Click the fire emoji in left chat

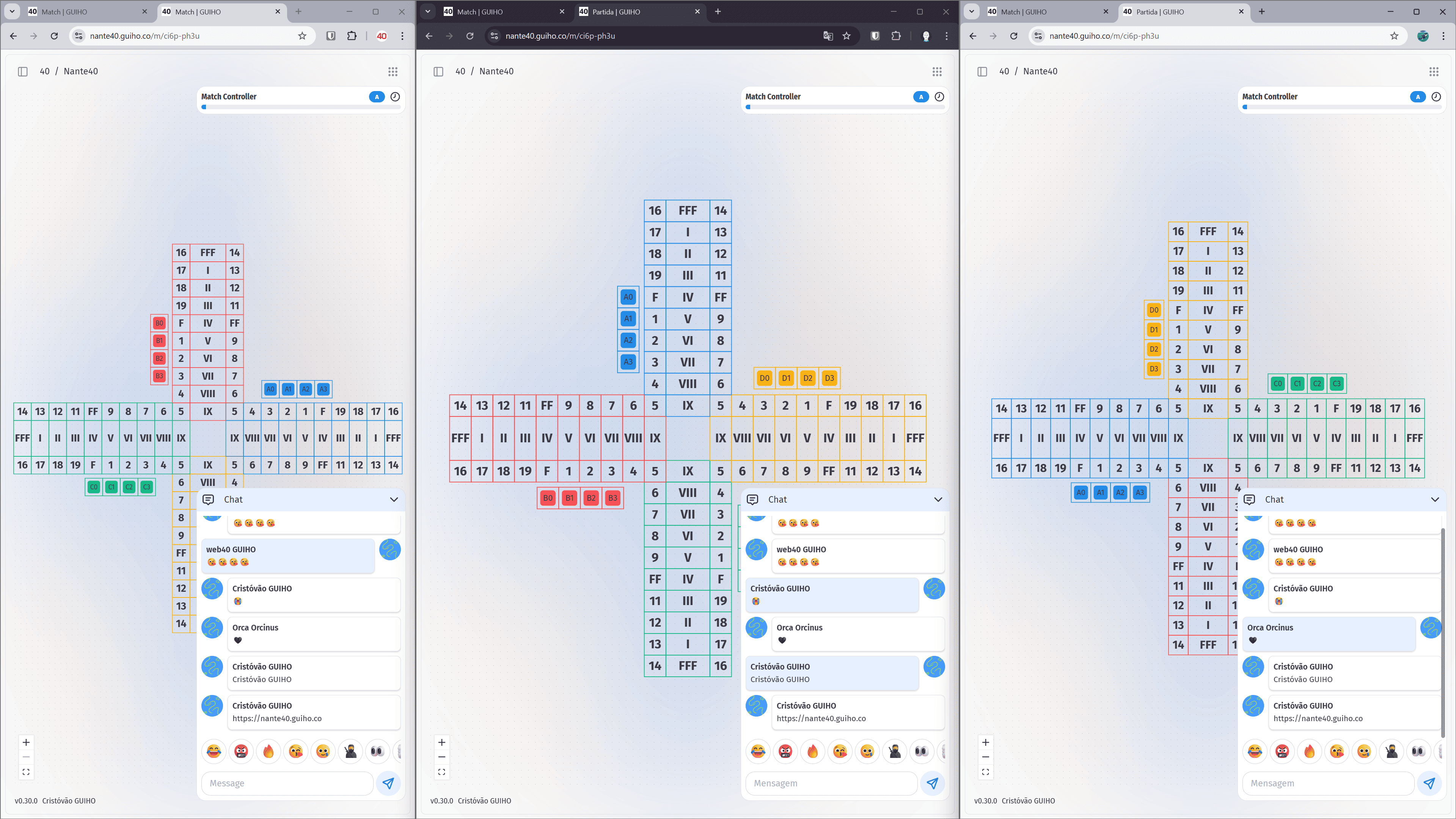tap(269, 751)
